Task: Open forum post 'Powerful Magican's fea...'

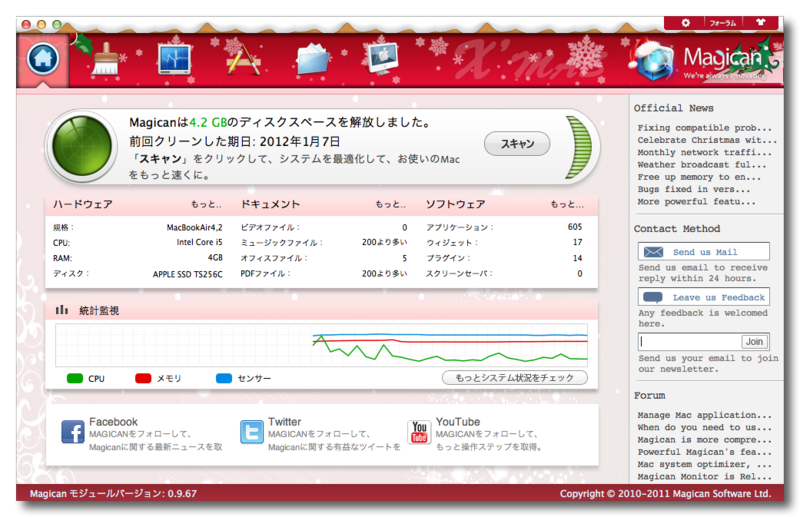Action: [x=705, y=452]
